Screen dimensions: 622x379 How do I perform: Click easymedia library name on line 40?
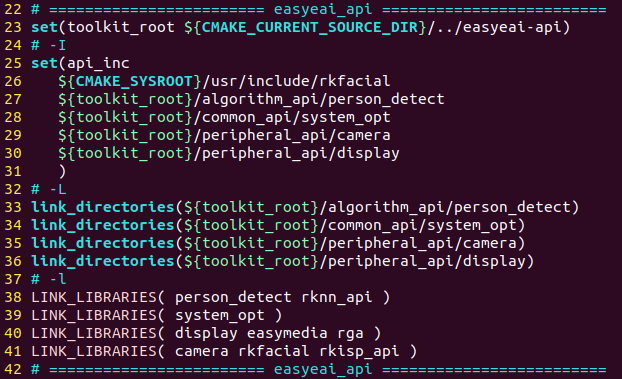[287, 333]
